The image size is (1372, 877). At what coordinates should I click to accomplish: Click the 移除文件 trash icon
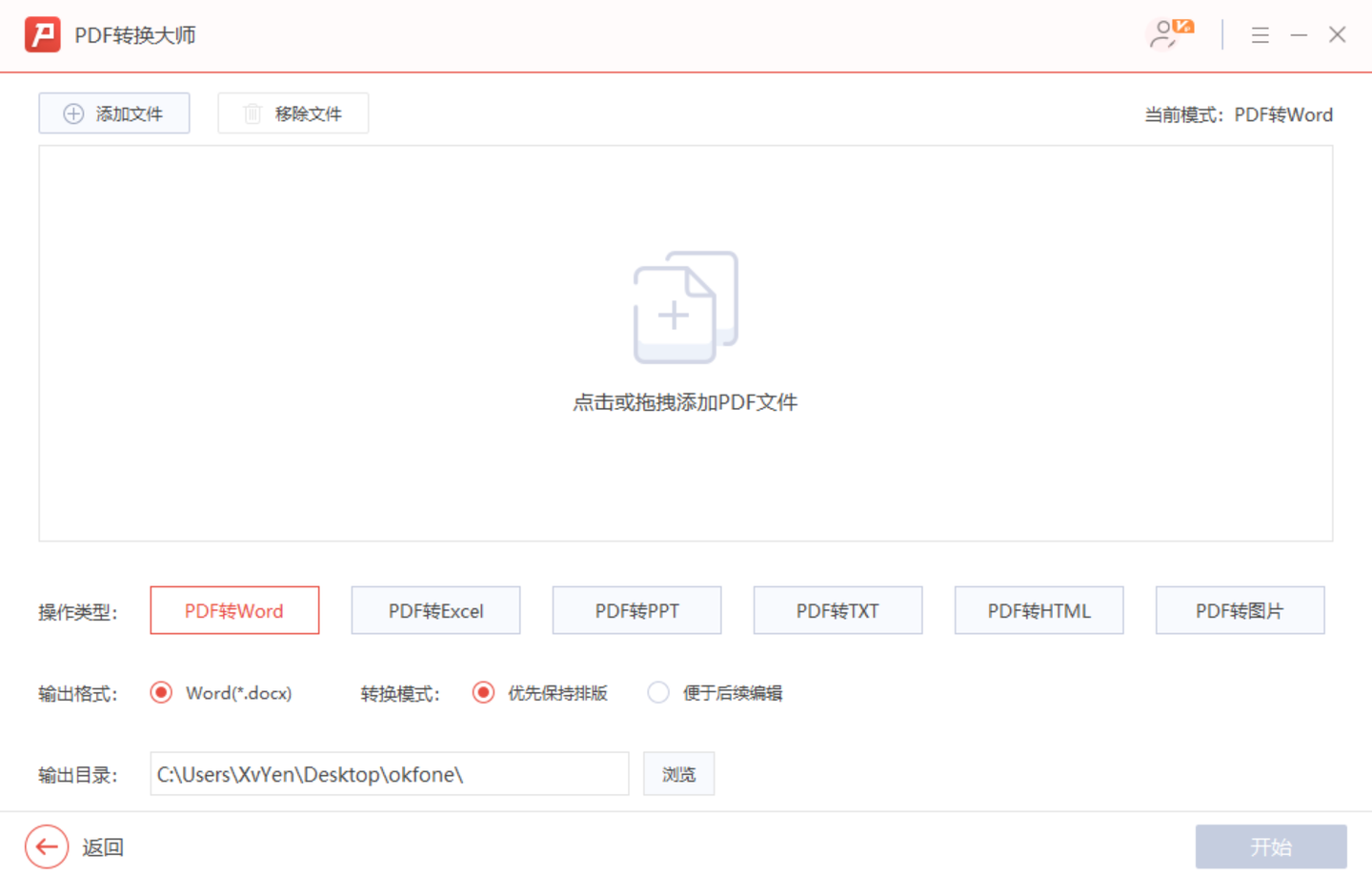(252, 112)
